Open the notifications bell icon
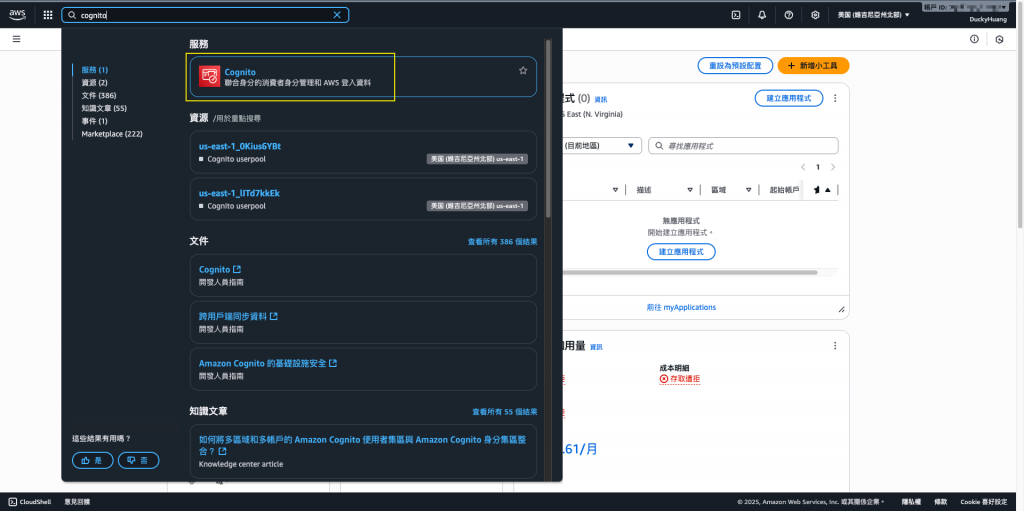This screenshot has height=511, width=1024. point(762,15)
